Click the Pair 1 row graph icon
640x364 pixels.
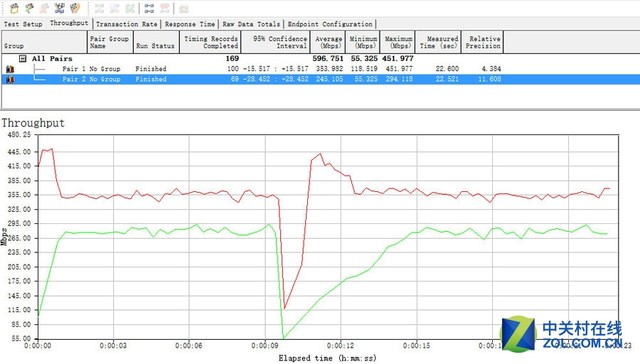point(10,69)
